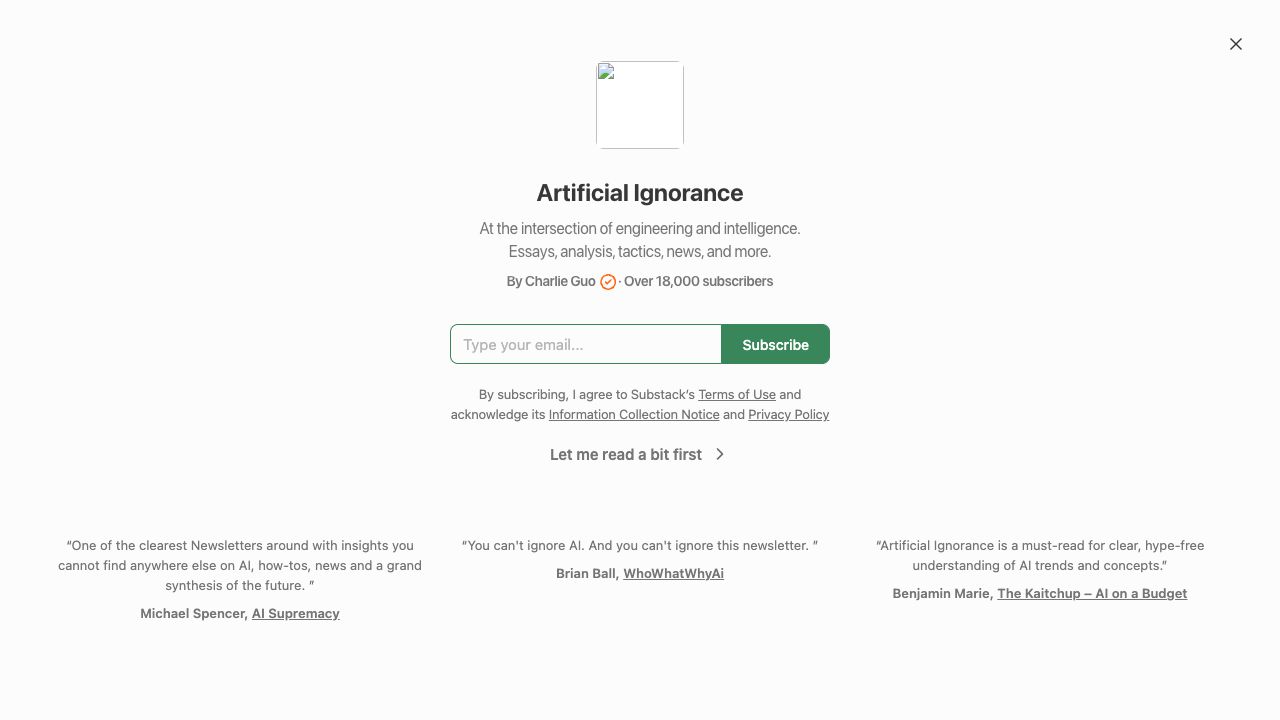View the Information Collection Notice

[634, 414]
